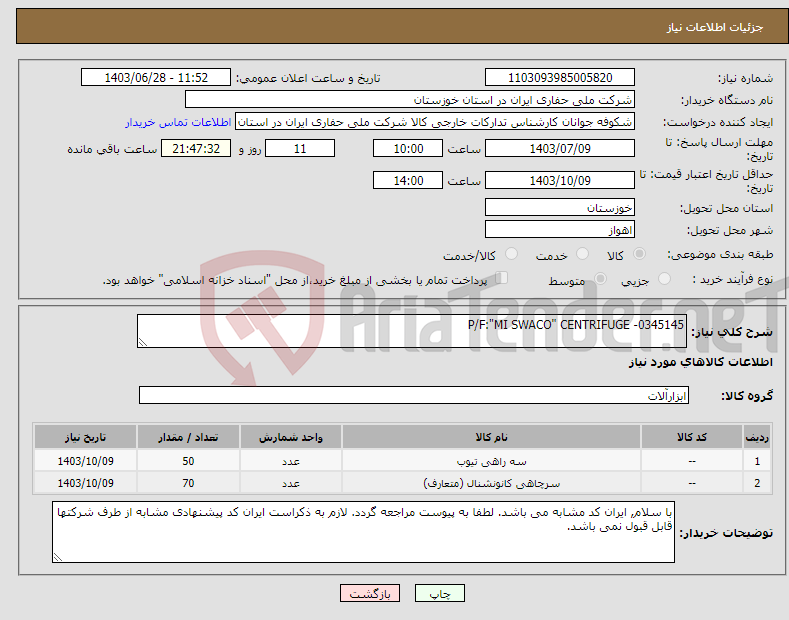Toggle the Islamic treasury payment checkbox

(x=502, y=278)
